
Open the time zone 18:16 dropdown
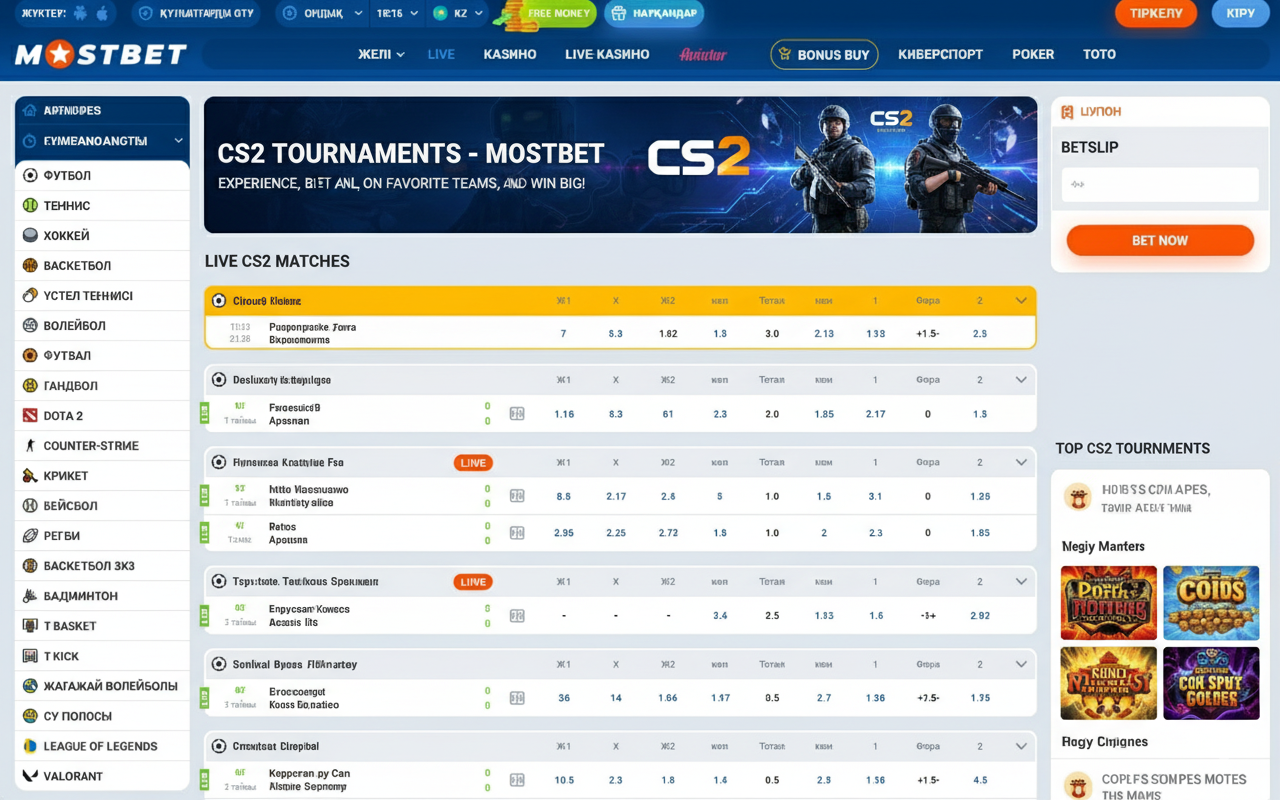[x=396, y=13]
